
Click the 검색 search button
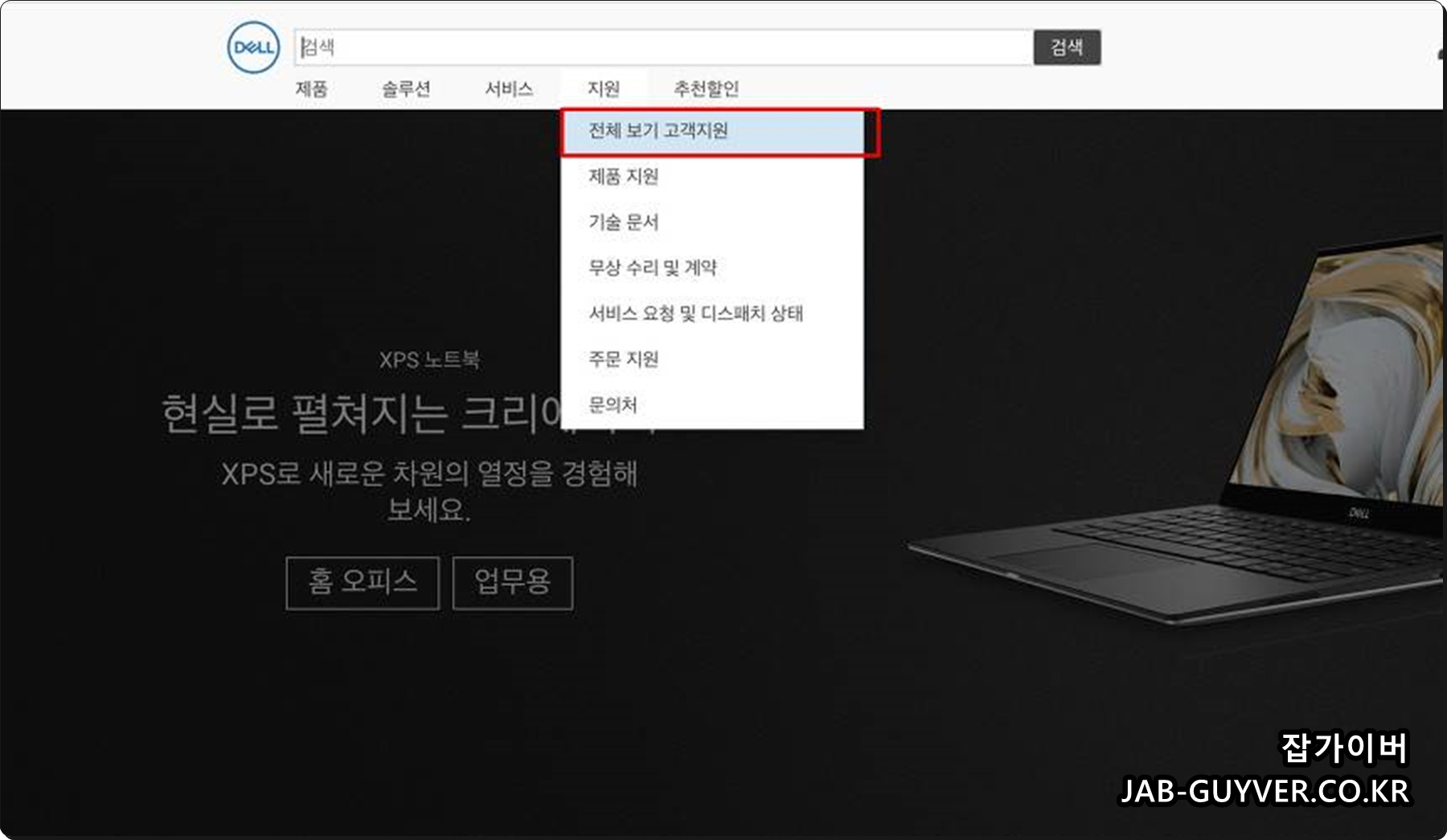(x=1067, y=47)
